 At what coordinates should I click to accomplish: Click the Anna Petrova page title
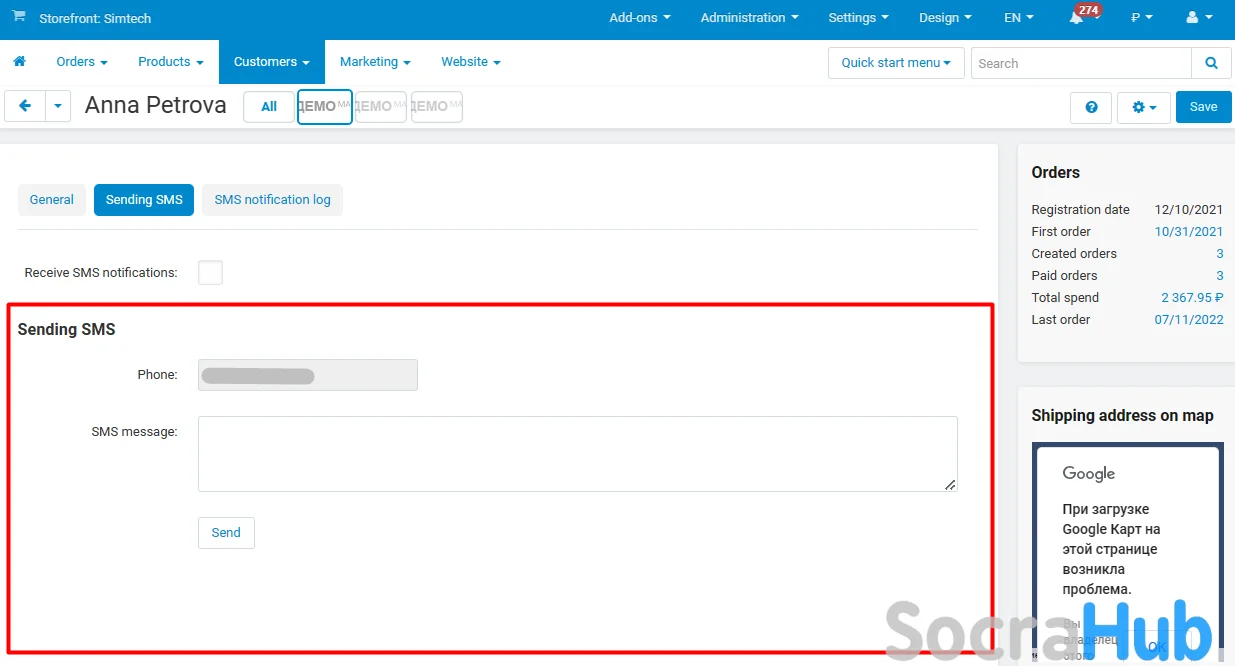156,105
